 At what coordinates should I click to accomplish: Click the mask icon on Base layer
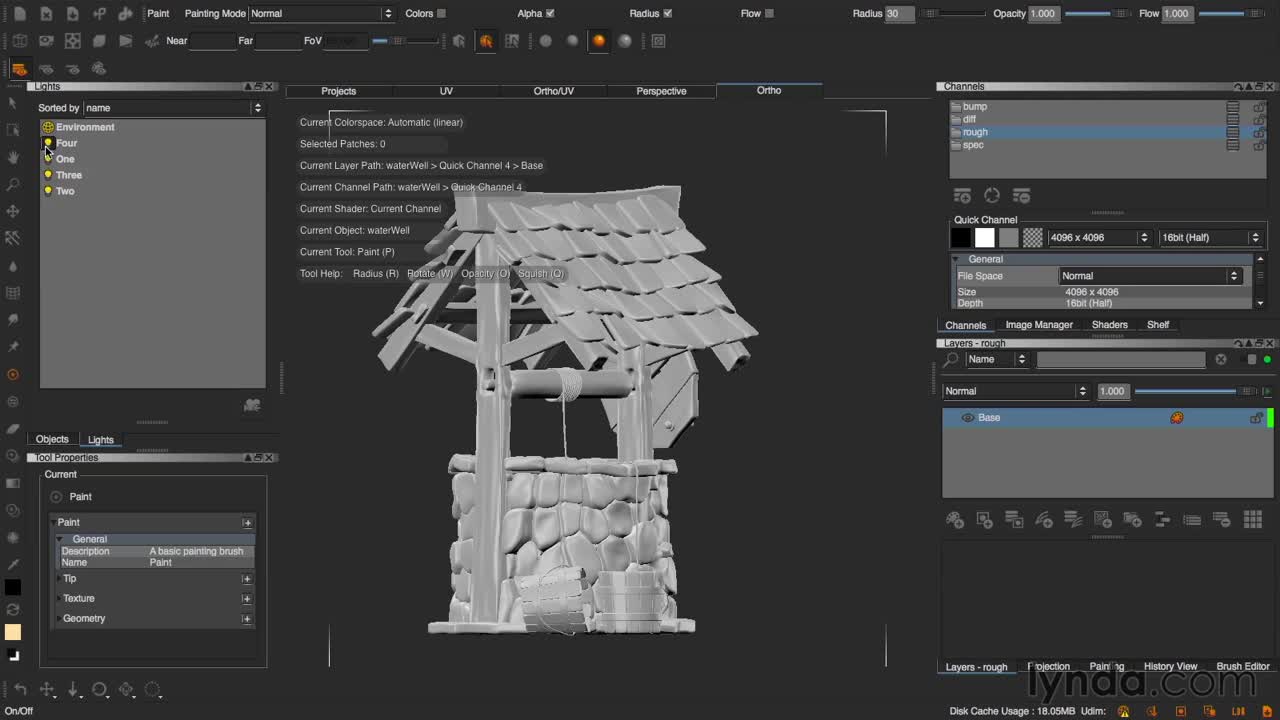pos(1177,418)
